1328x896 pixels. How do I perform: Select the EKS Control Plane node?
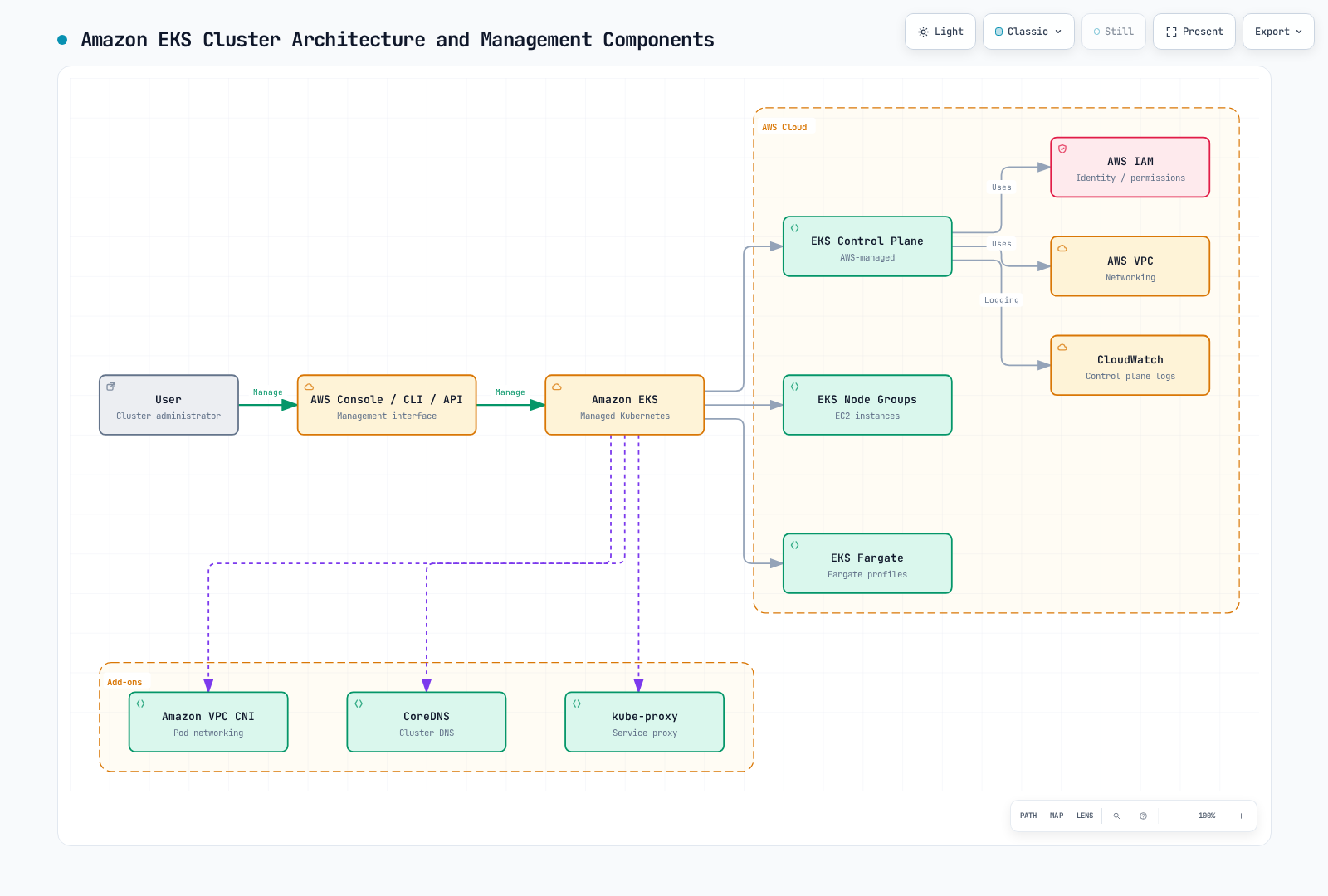tap(867, 246)
